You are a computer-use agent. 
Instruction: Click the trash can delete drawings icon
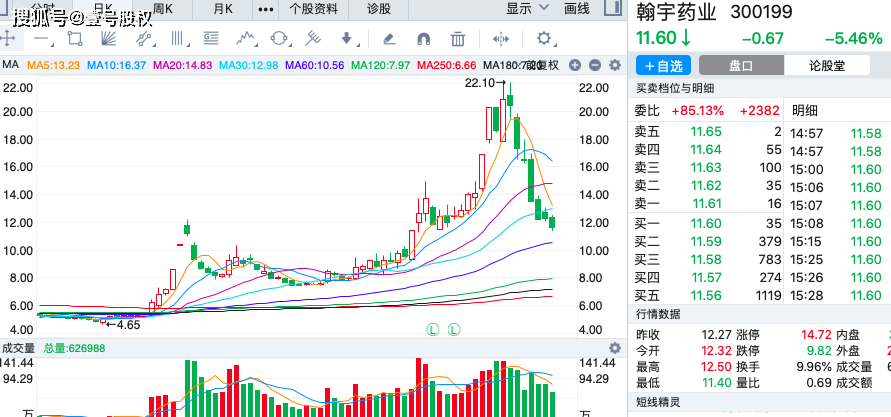click(x=457, y=39)
